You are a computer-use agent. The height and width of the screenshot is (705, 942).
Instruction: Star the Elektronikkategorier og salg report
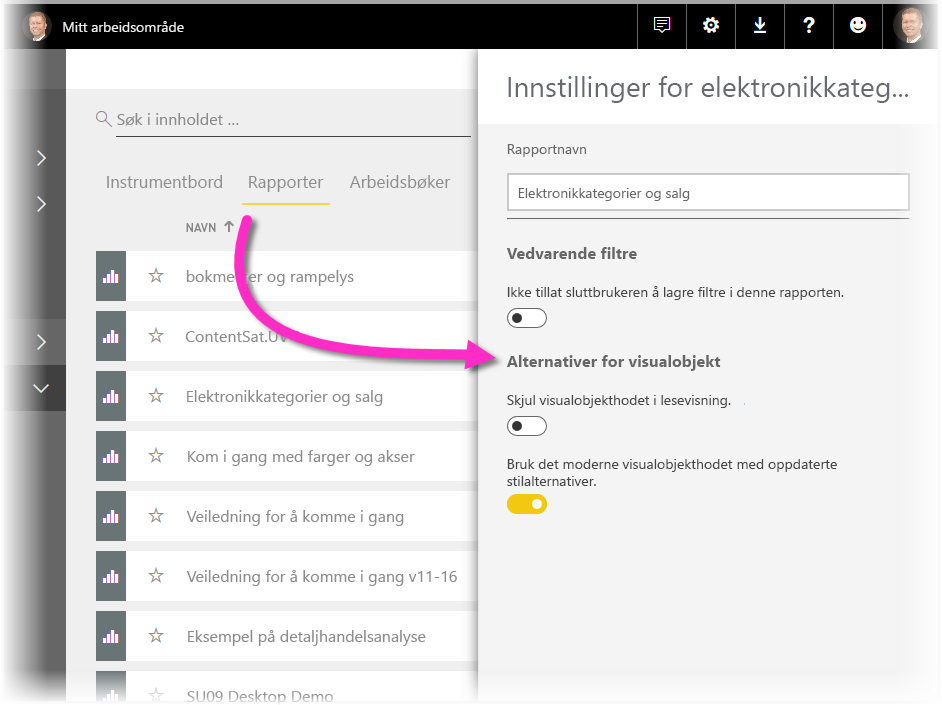click(156, 396)
